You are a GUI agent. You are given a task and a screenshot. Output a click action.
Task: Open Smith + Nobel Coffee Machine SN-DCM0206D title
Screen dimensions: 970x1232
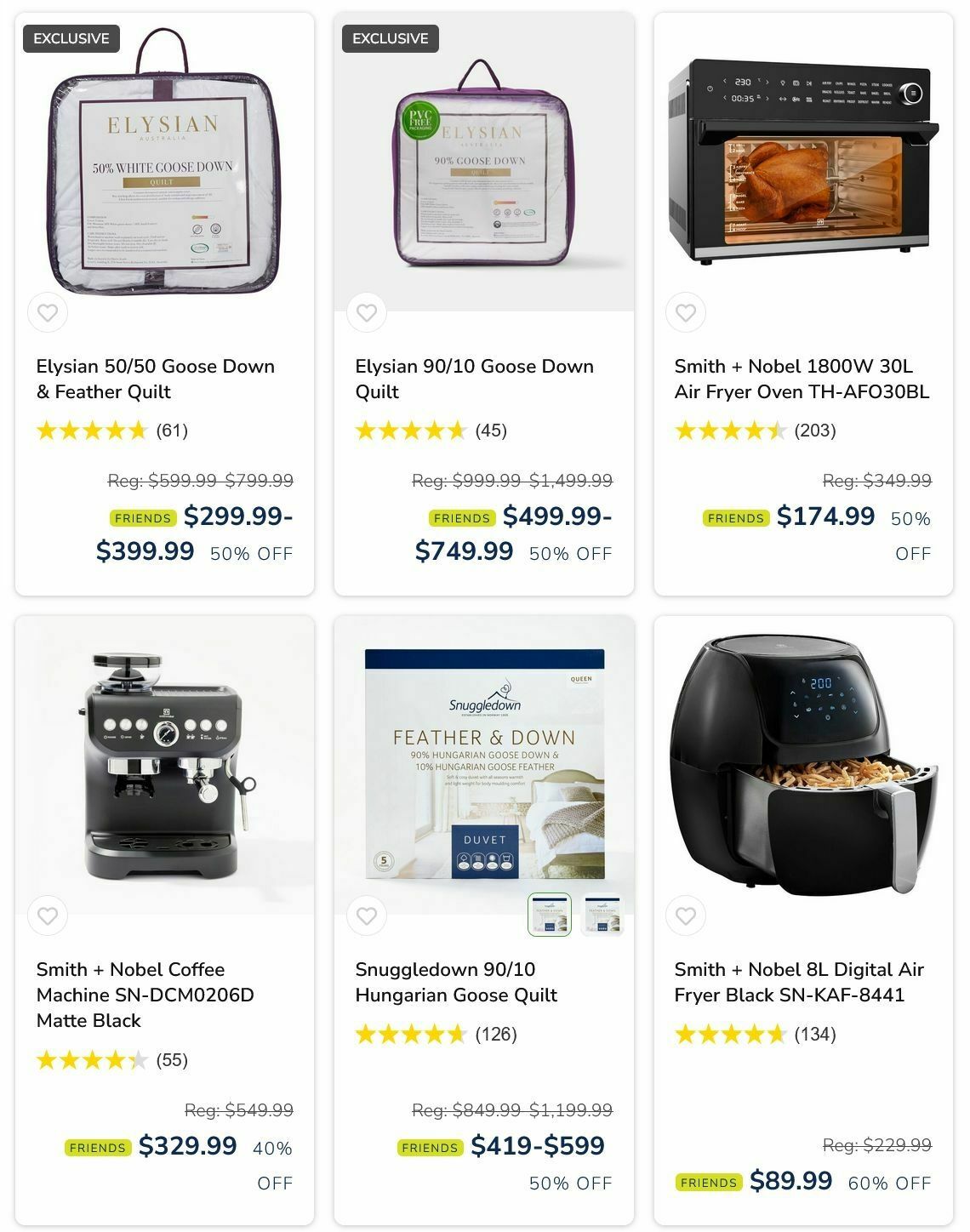(x=145, y=995)
